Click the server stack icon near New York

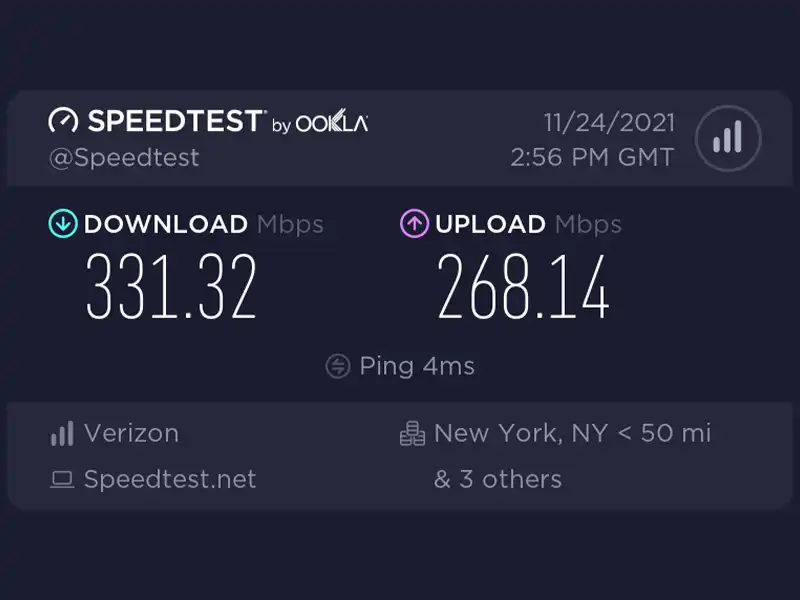[412, 434]
